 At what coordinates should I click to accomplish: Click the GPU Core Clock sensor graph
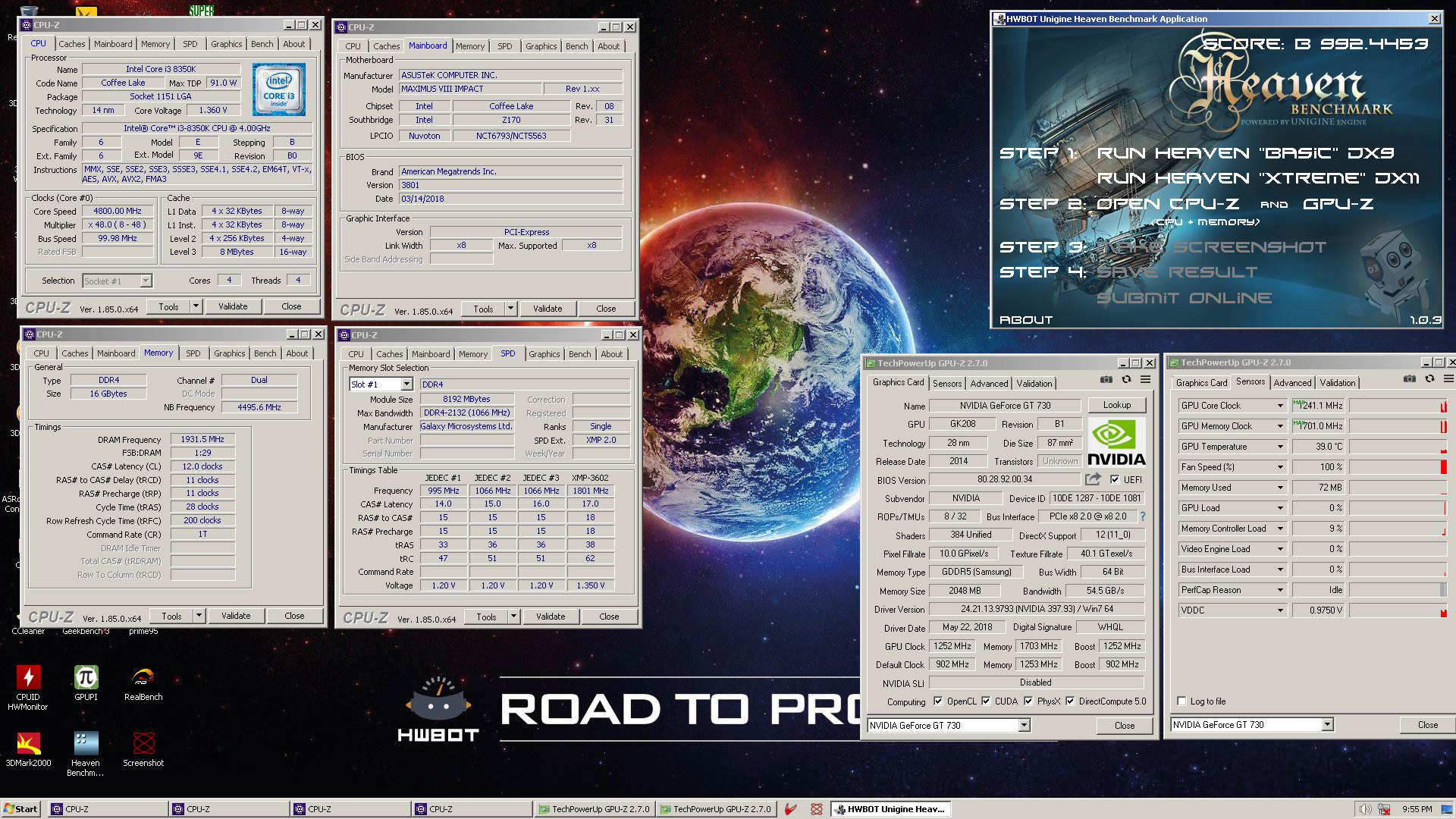[x=1398, y=406]
